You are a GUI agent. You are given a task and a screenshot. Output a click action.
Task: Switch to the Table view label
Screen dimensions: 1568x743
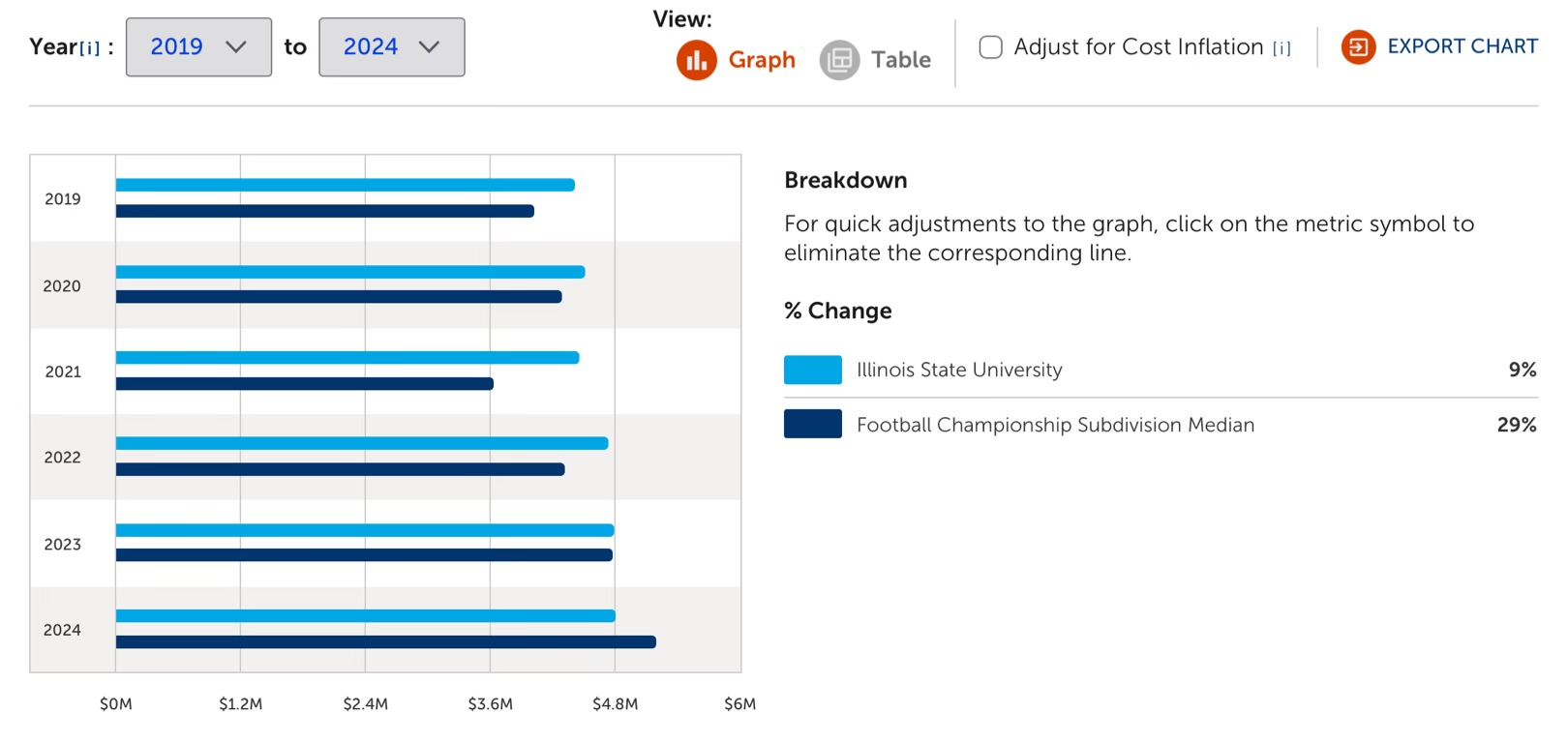[x=900, y=60]
